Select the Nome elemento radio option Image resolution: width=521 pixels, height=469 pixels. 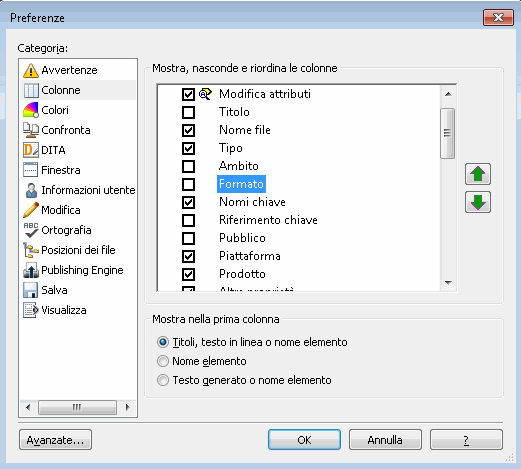(163, 361)
